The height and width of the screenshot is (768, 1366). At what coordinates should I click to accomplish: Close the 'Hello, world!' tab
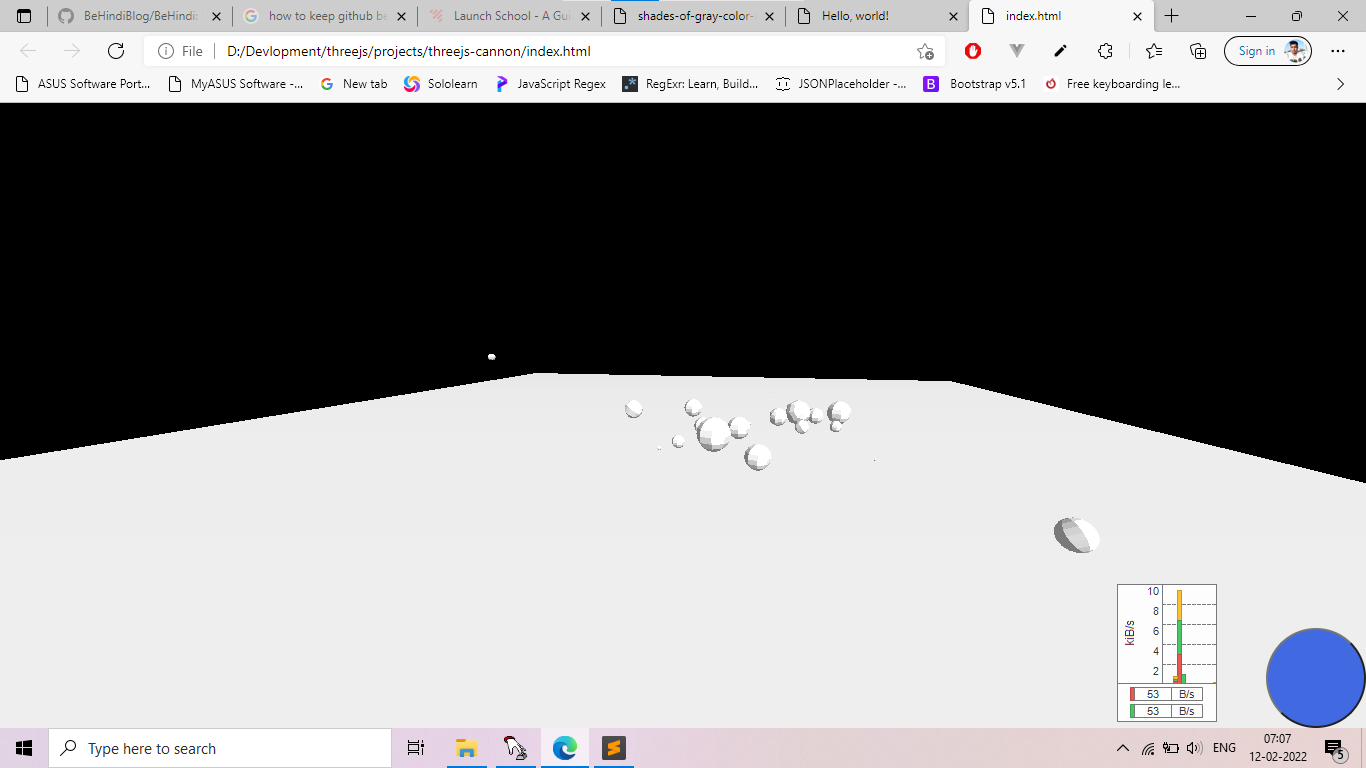952,16
